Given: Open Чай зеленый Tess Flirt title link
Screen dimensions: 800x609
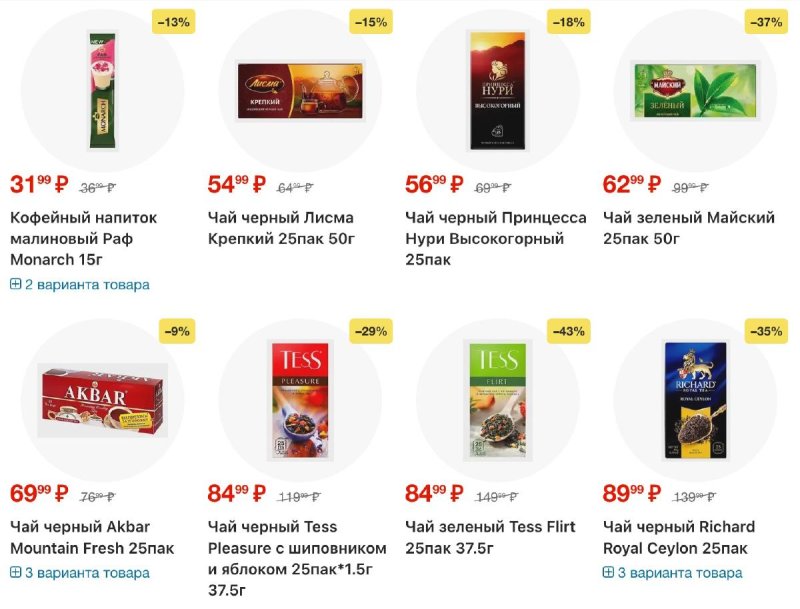Looking at the screenshot, I should tap(490, 537).
